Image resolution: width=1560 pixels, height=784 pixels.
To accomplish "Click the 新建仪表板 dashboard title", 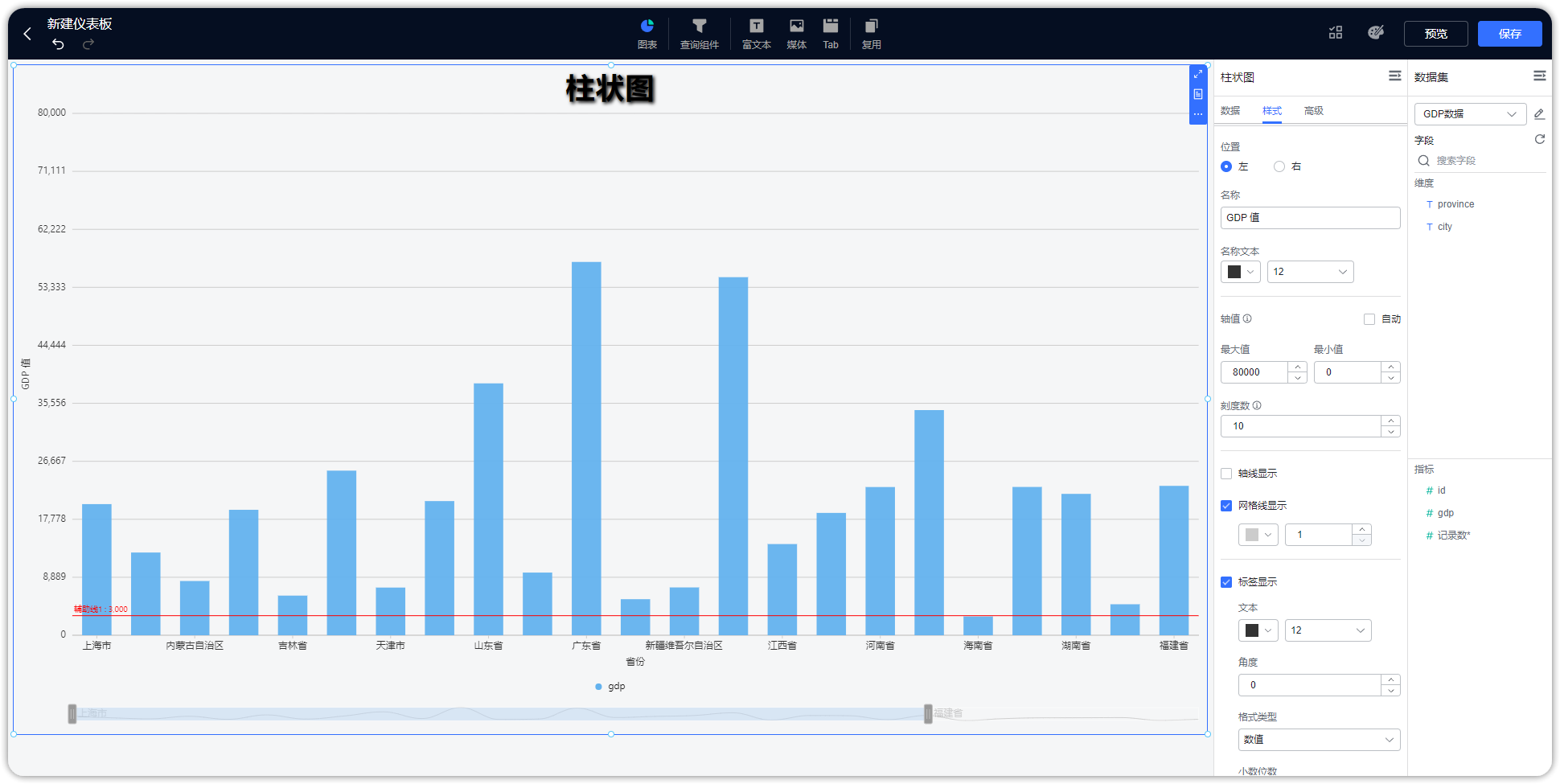I will tap(80, 24).
